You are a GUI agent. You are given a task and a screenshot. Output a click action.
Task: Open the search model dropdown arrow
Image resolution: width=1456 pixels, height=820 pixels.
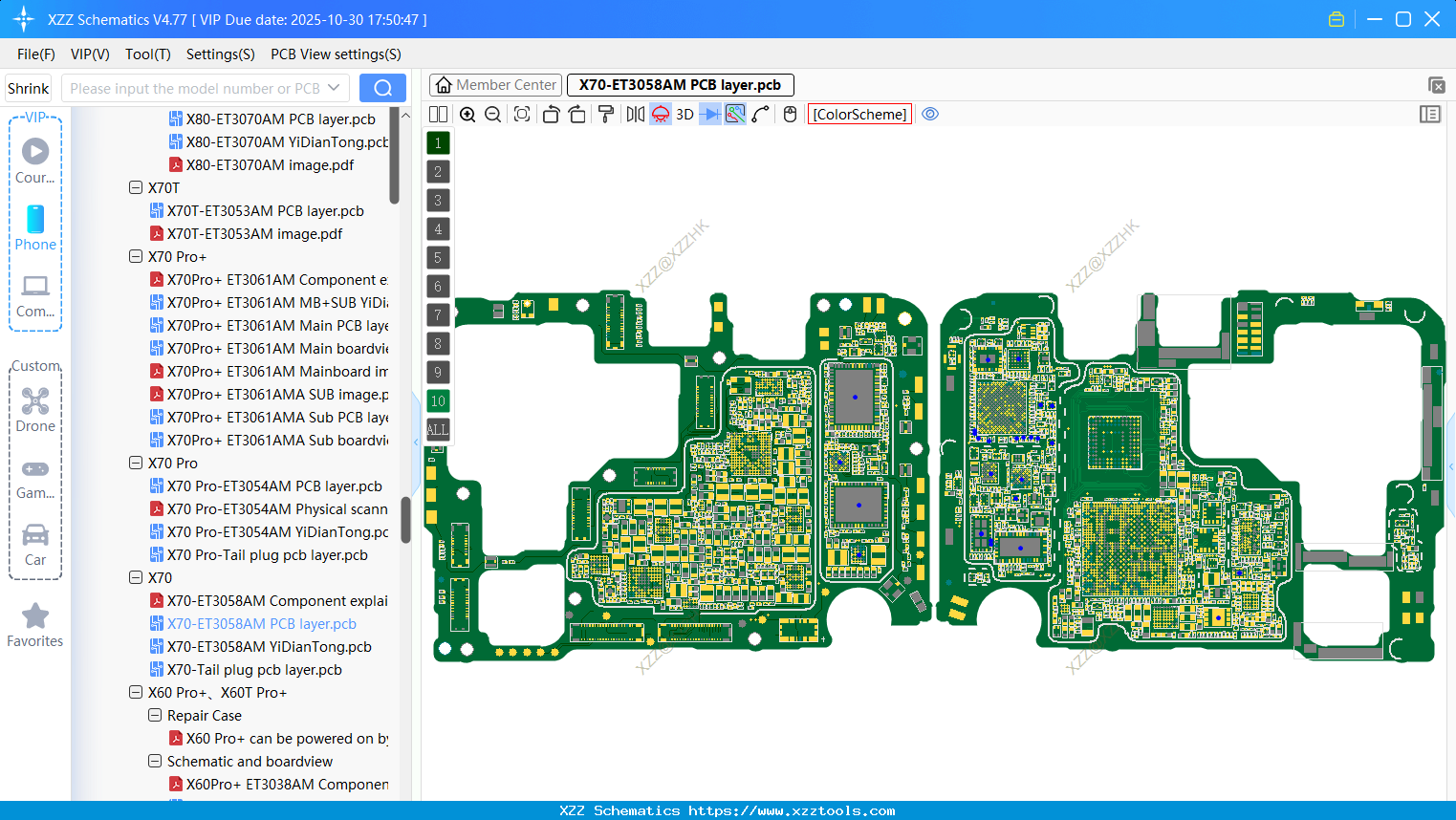coord(335,87)
